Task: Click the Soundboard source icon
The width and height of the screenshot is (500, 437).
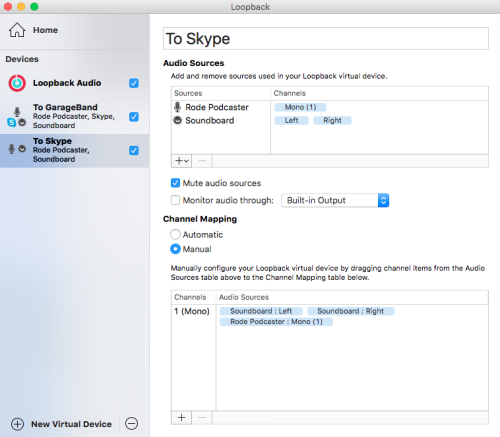Action: point(178,120)
